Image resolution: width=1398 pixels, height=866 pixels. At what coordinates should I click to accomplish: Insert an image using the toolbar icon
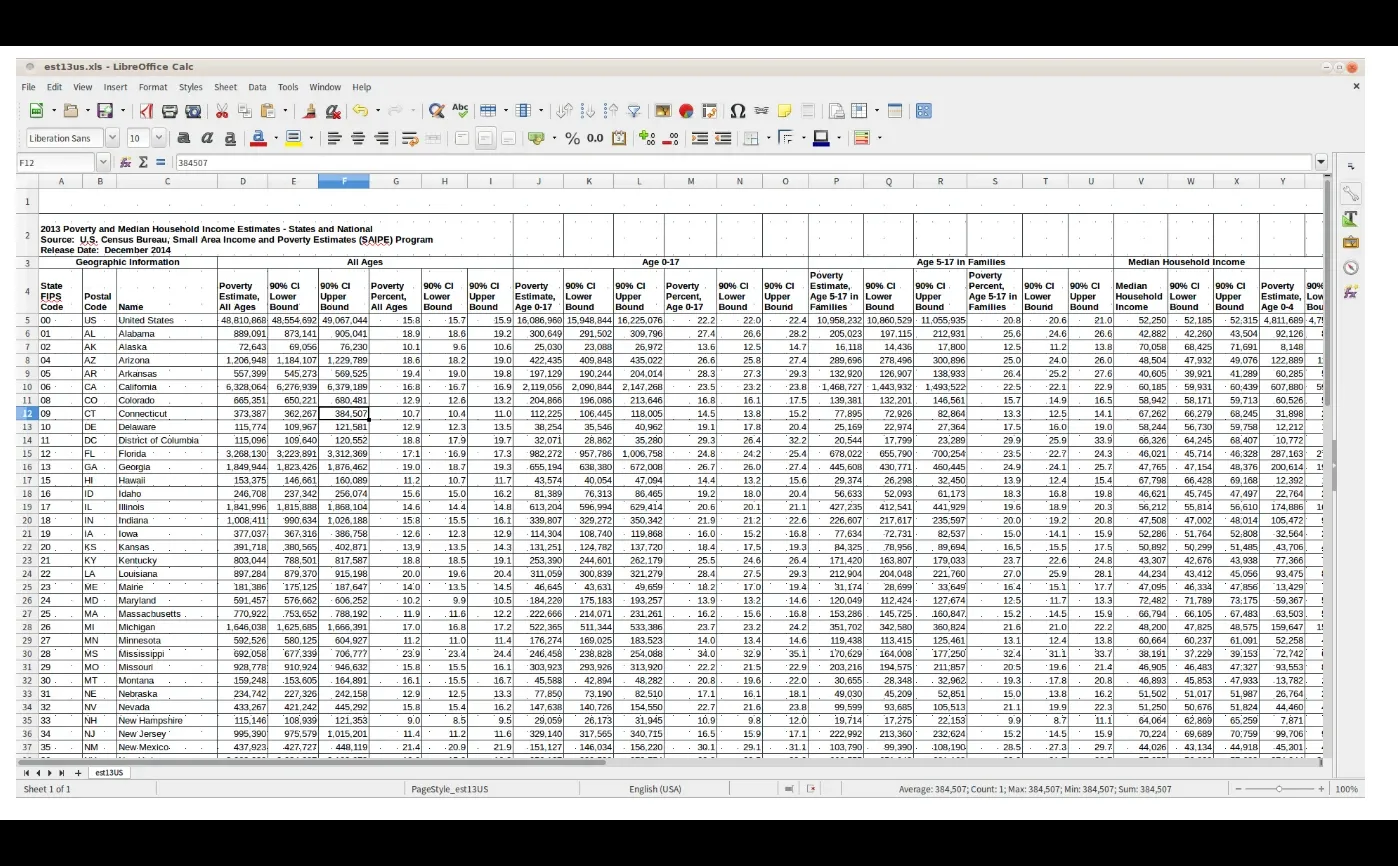pos(664,111)
